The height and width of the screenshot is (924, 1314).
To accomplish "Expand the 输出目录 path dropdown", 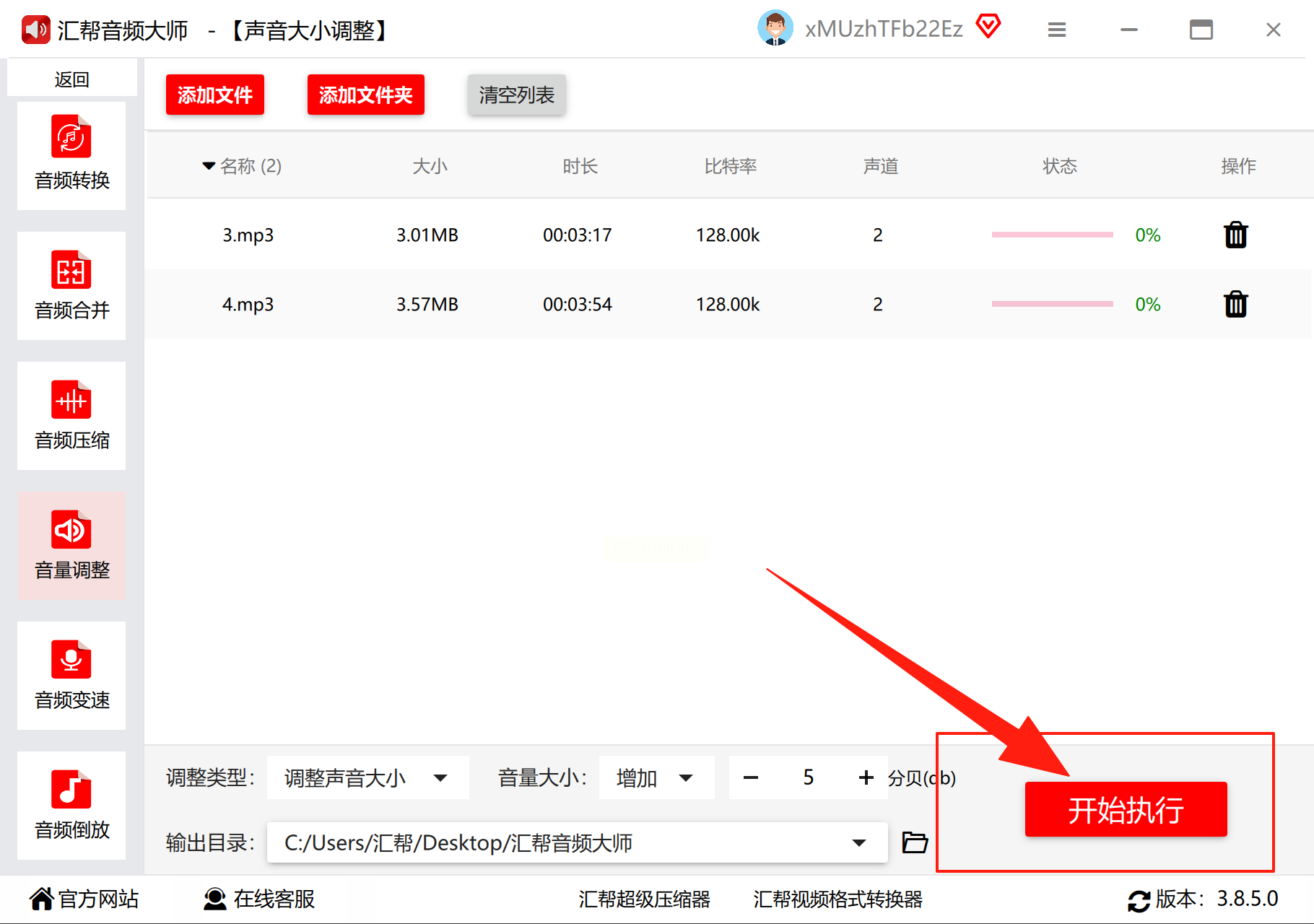I will pos(859,842).
